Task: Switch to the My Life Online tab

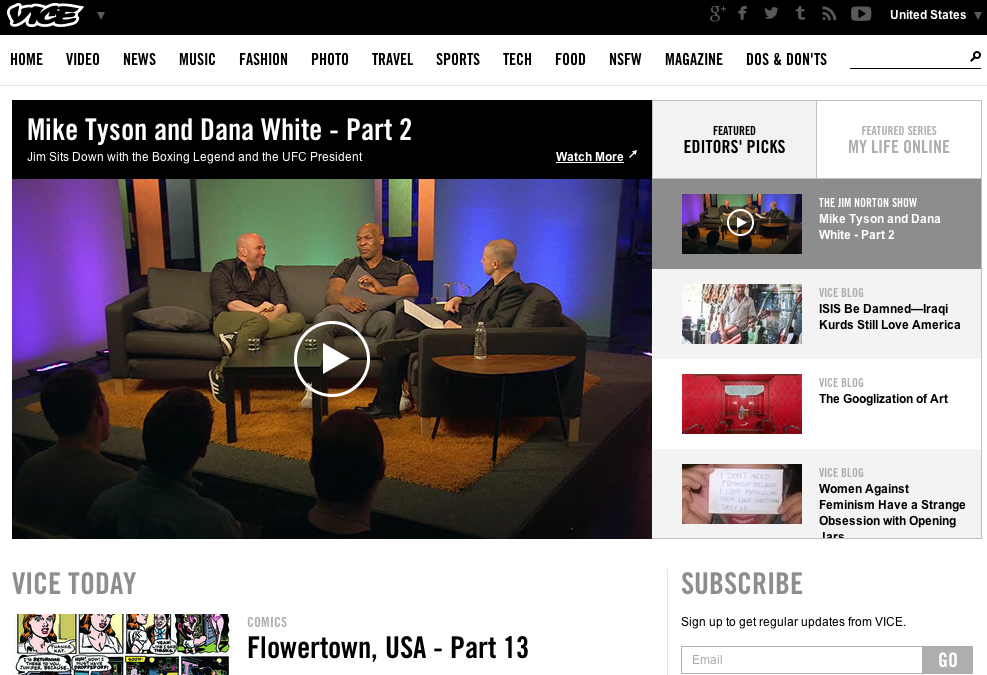Action: [898, 140]
